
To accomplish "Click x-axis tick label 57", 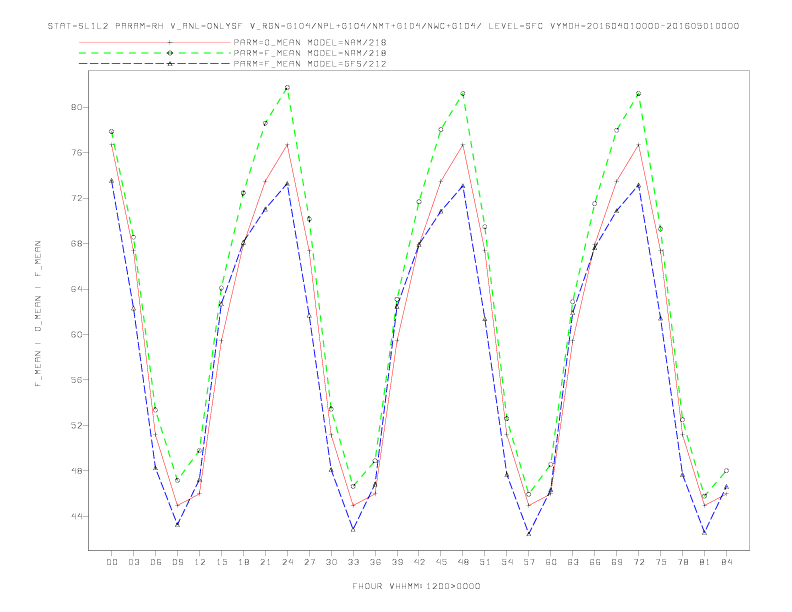I will 529,562.
